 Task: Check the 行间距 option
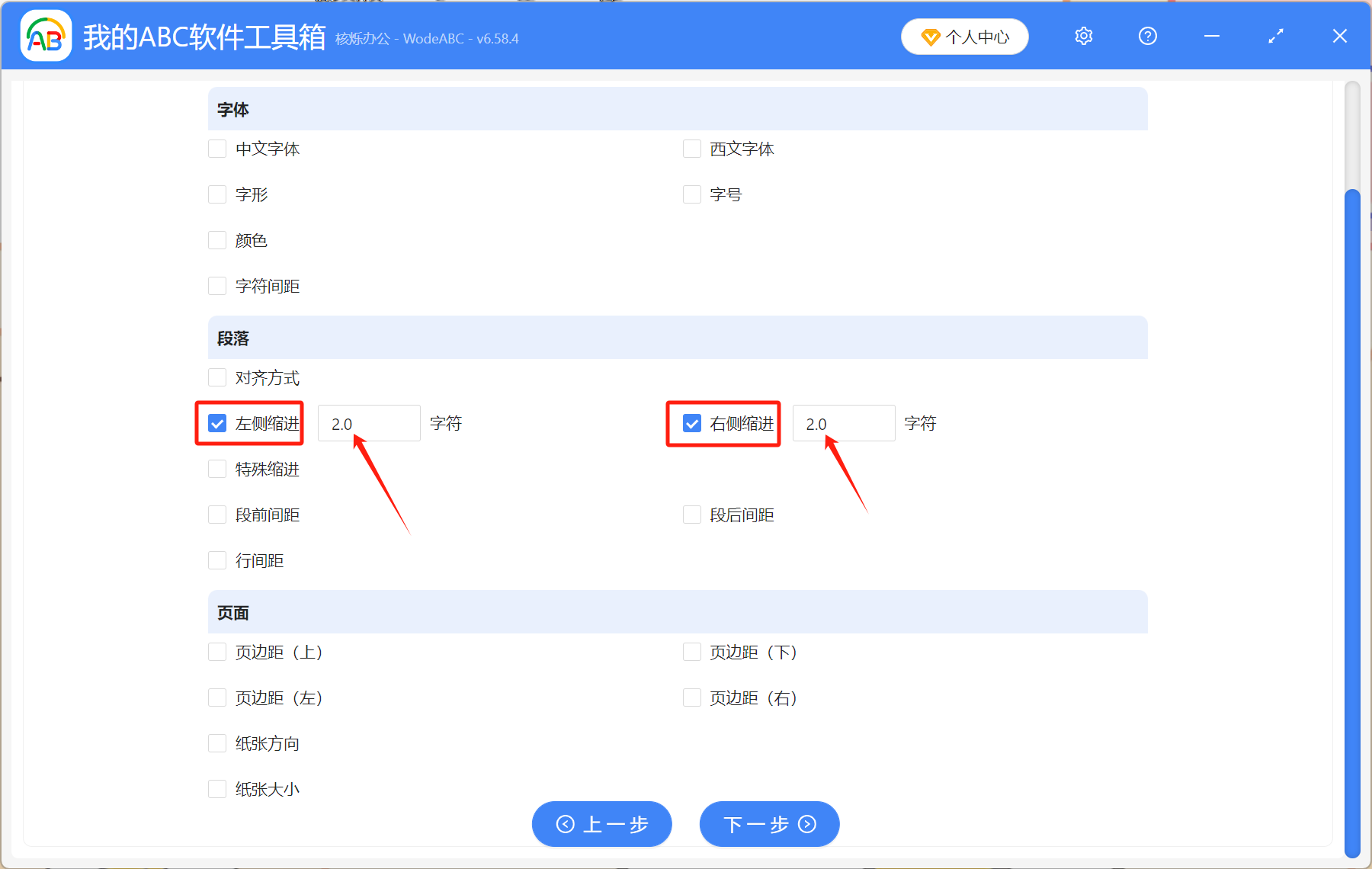pos(217,560)
